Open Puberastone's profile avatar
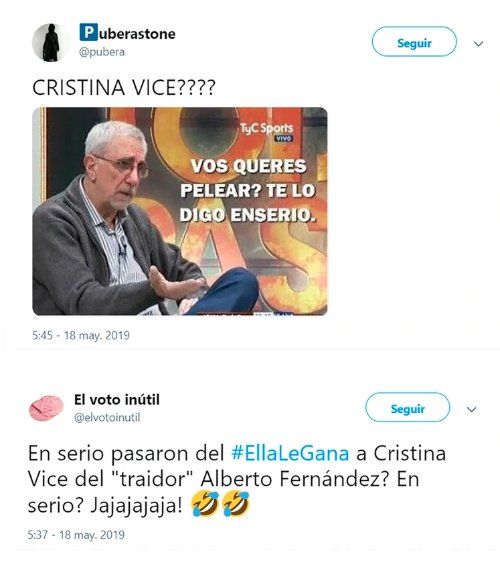Image resolution: width=500 pixels, height=569 pixels. pos(50,43)
